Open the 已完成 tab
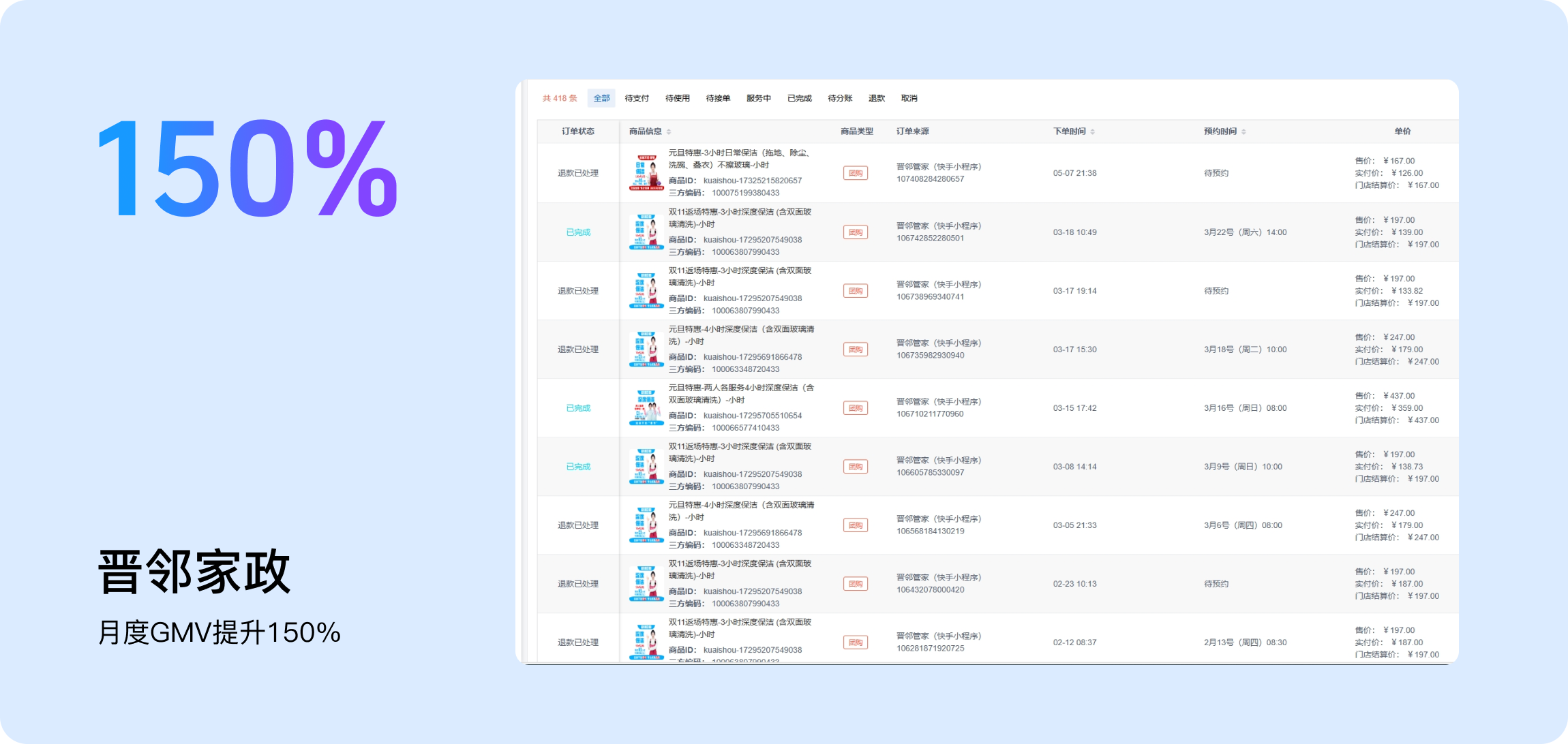The image size is (1568, 744). [799, 98]
